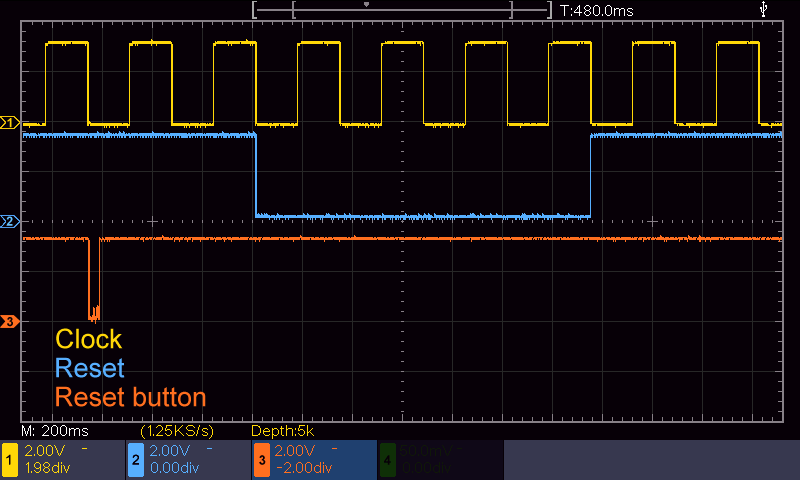800x480 pixels.
Task: Toggle channel 3 via its -2.00div readout
Action: (303, 468)
